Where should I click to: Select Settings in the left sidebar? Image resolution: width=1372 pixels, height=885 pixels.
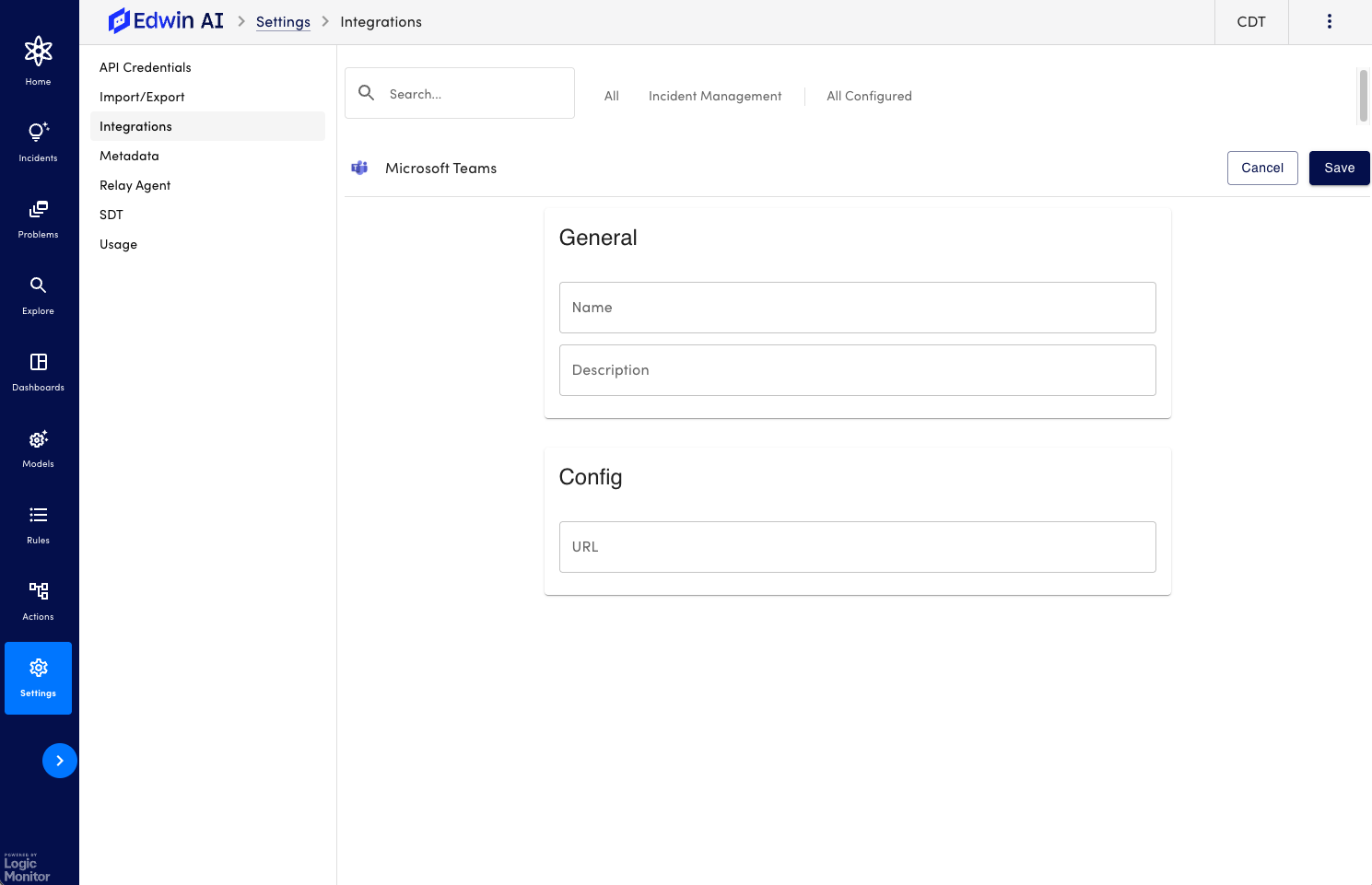pyautogui.click(x=38, y=678)
